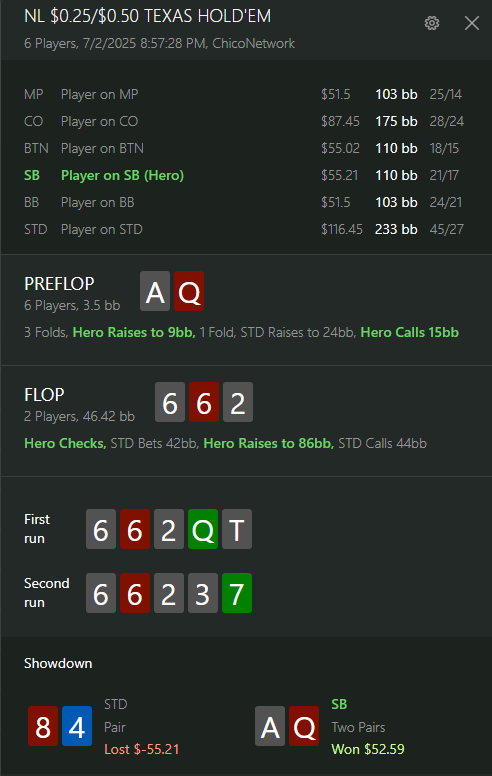The image size is (492, 776).
Task: Click the green Queen in first run
Action: pos(203,529)
